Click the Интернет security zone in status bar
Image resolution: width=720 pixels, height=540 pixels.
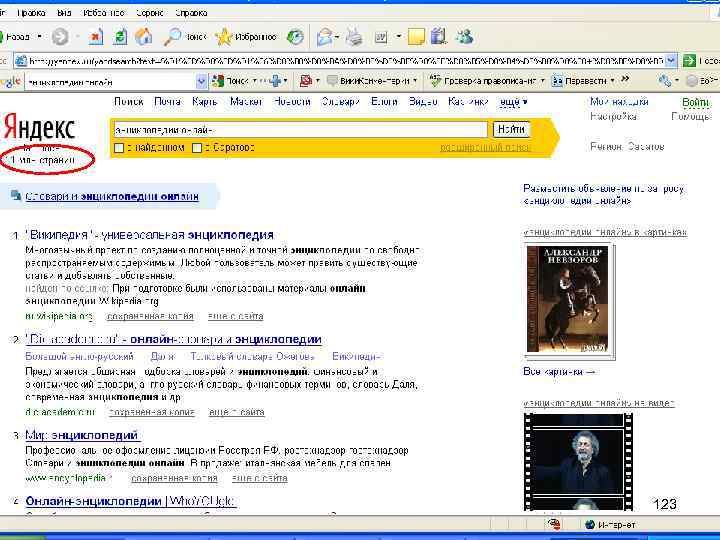pyautogui.click(x=611, y=524)
